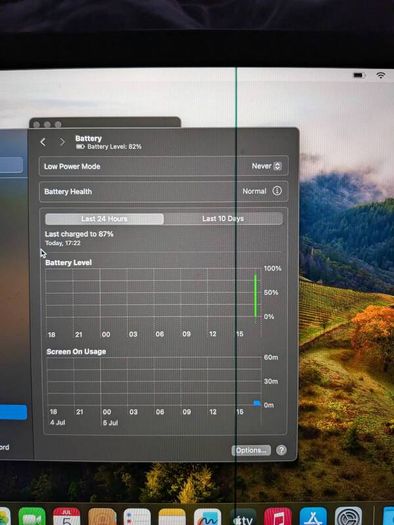The width and height of the screenshot is (394, 525).
Task: Switch to the Last 10 Days tab
Action: [x=223, y=219]
